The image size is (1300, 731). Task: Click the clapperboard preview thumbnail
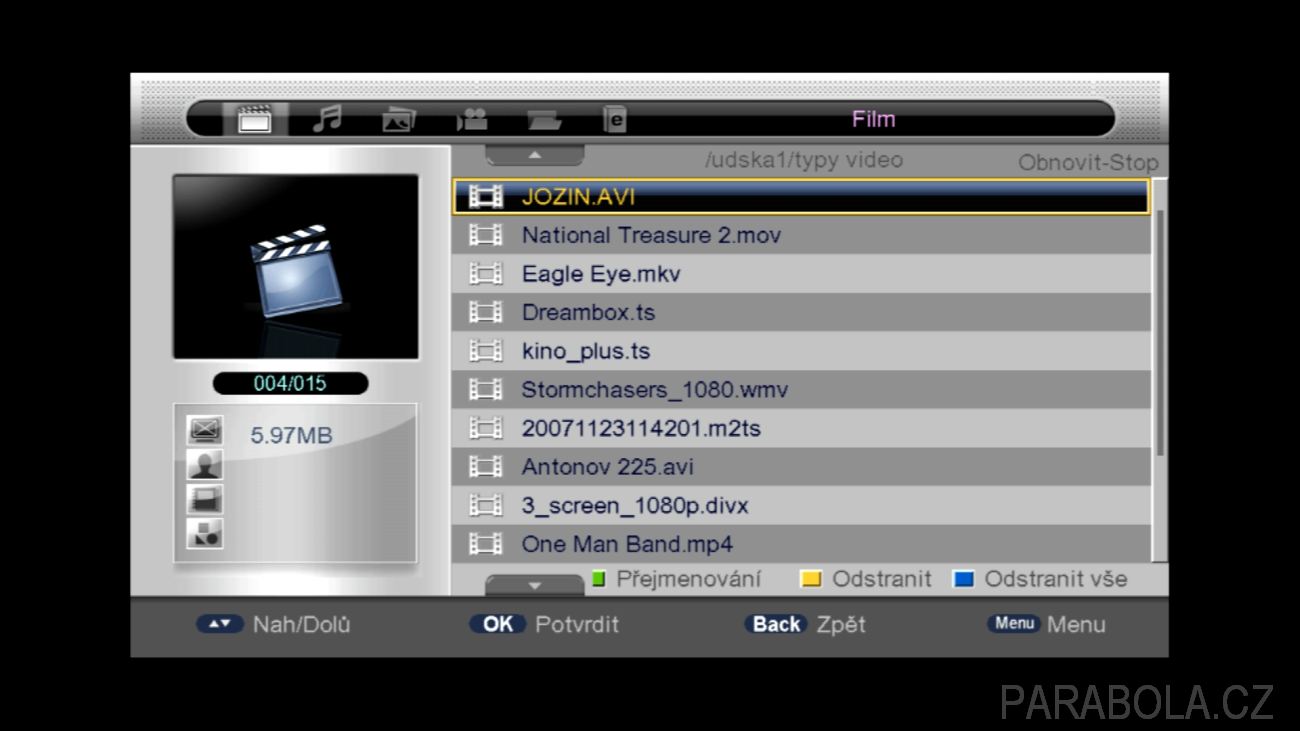click(x=296, y=267)
